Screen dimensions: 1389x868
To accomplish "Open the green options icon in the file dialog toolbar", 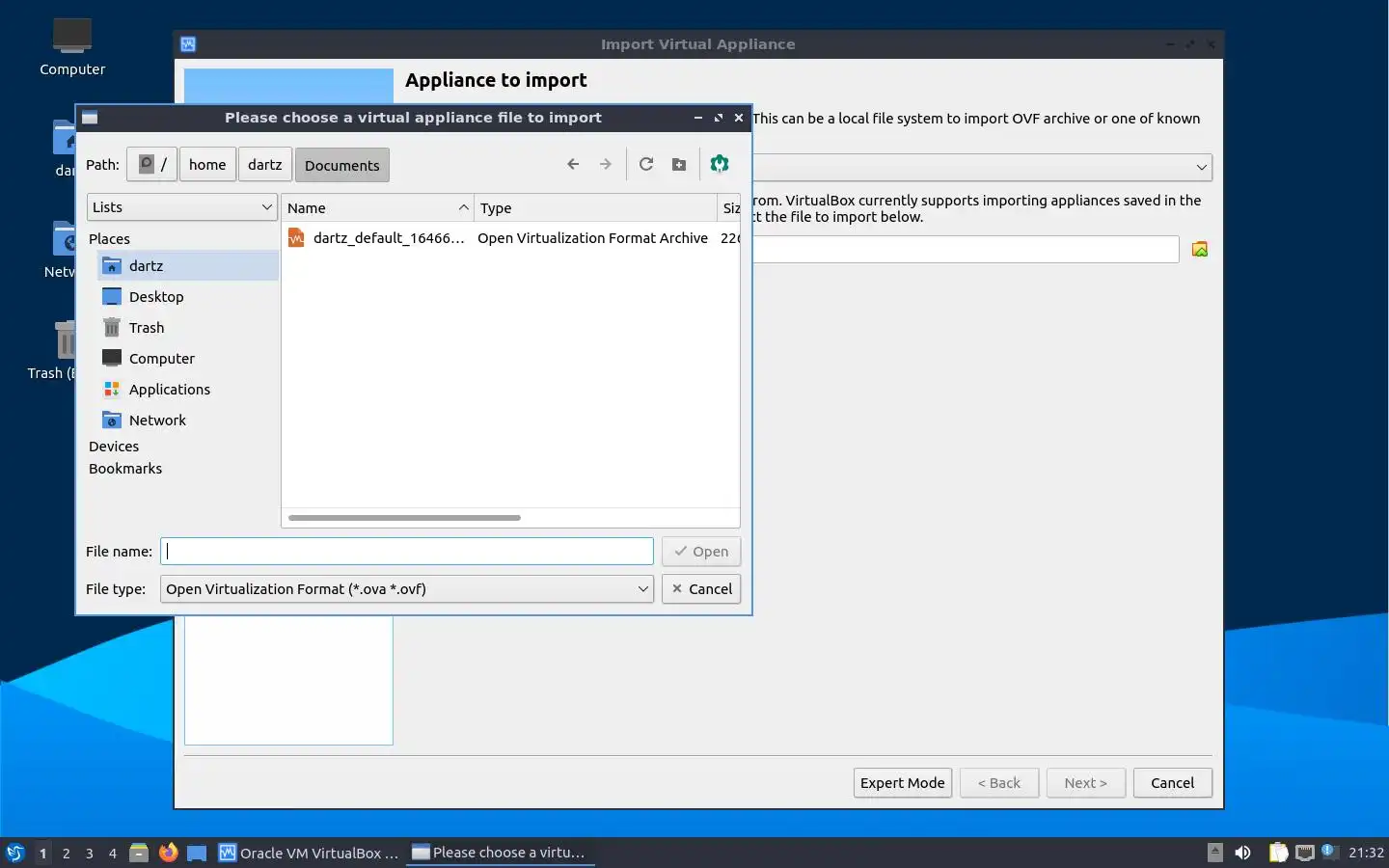I will coord(720,164).
